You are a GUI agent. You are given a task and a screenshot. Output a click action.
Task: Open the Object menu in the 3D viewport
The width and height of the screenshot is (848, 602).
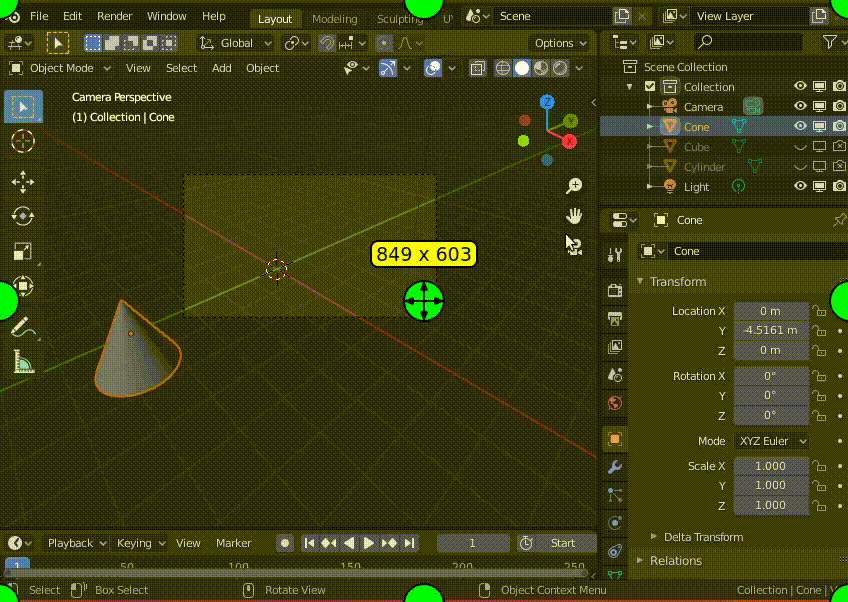pyautogui.click(x=262, y=68)
